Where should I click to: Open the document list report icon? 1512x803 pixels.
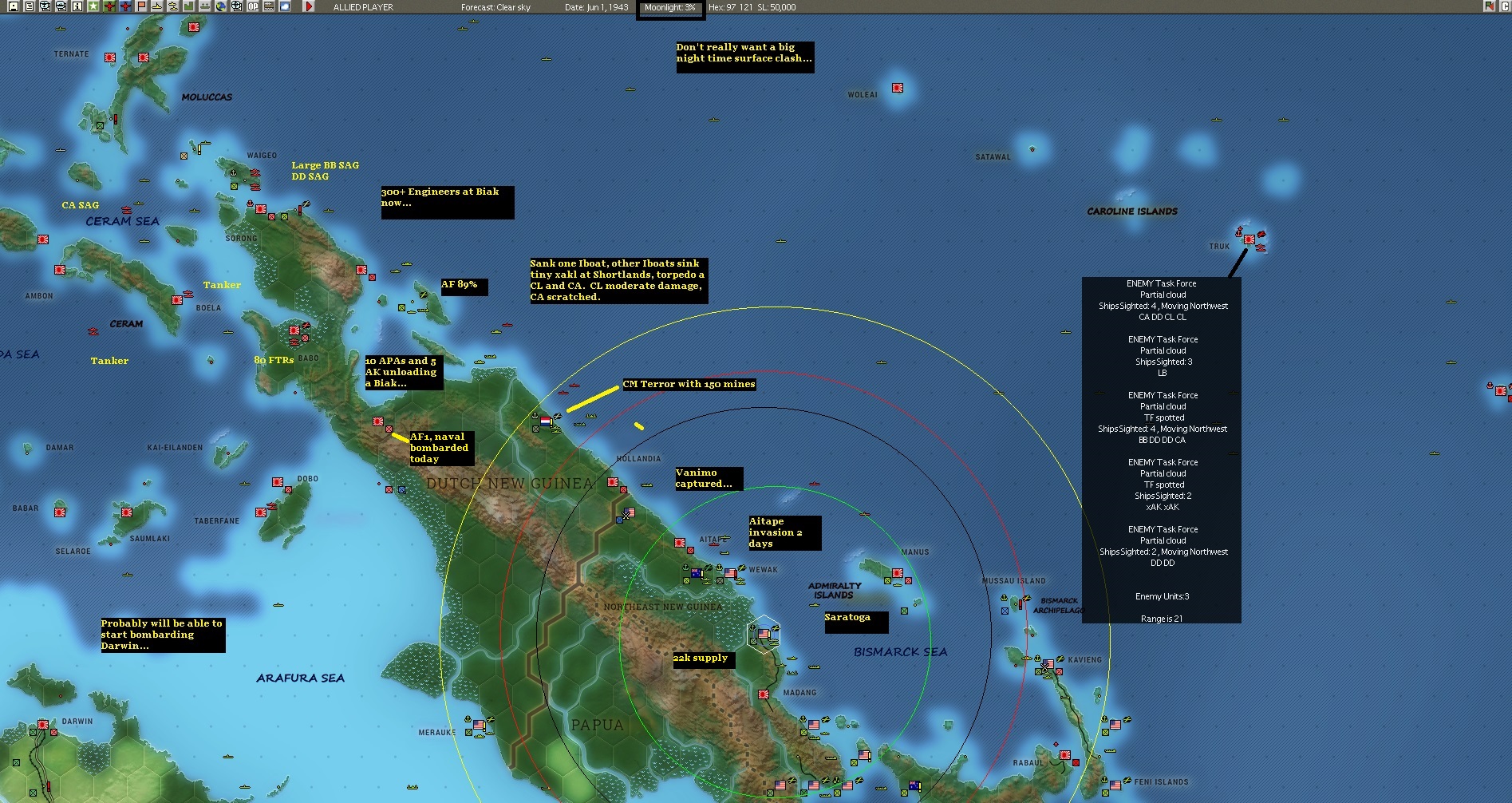30,6
